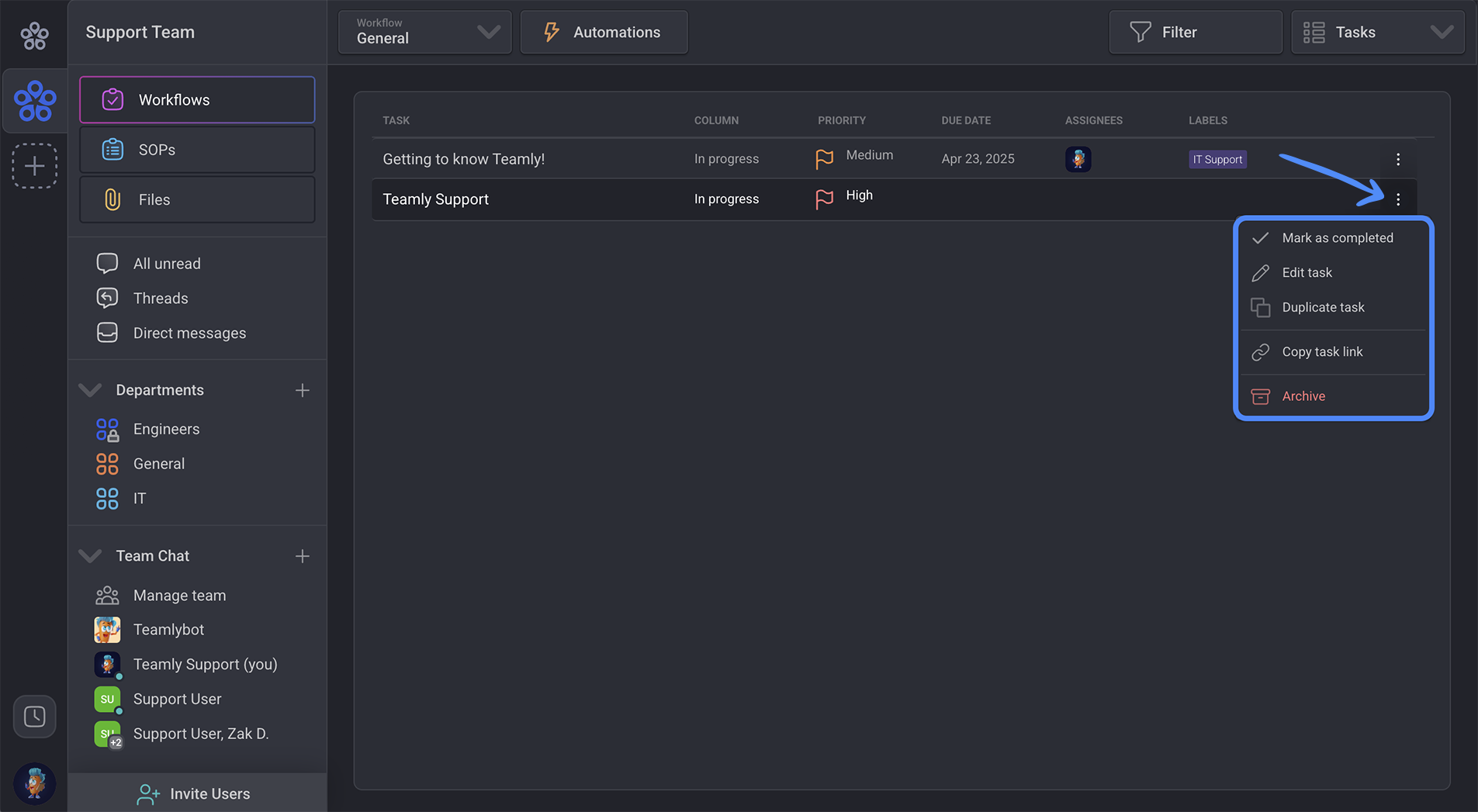Viewport: 1478px width, 812px height.
Task: Add a new team chat with plus
Action: tap(303, 556)
